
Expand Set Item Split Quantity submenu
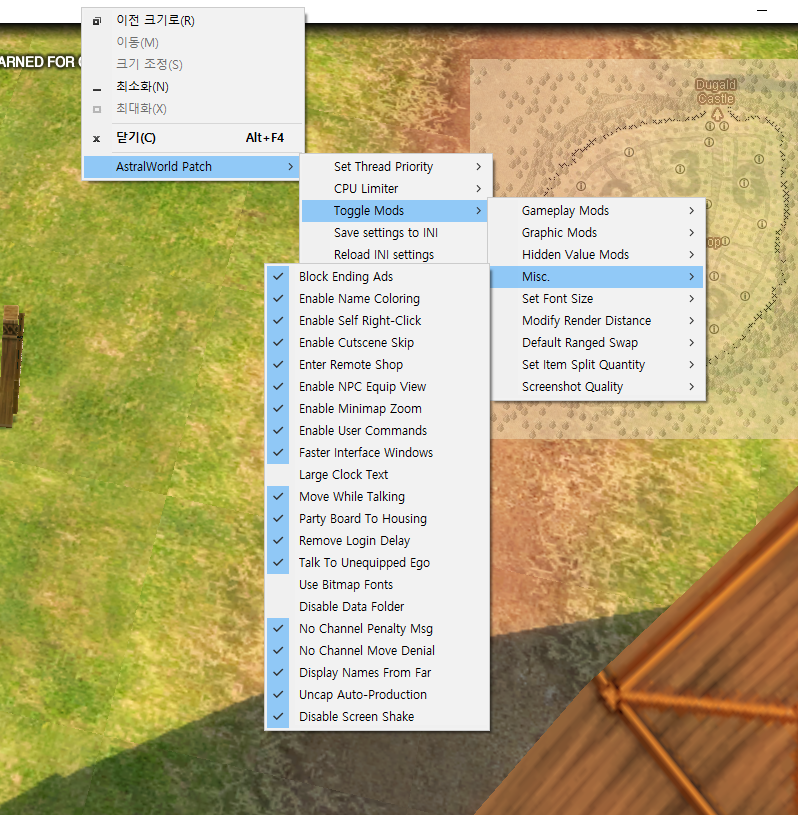coord(597,364)
